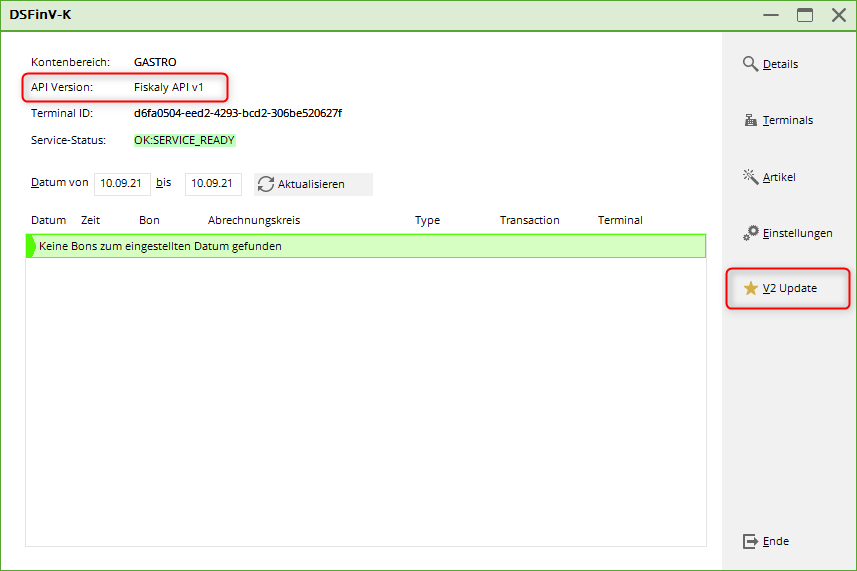Click the Aktualisieren button label
The width and height of the screenshot is (857, 571).
pos(311,184)
